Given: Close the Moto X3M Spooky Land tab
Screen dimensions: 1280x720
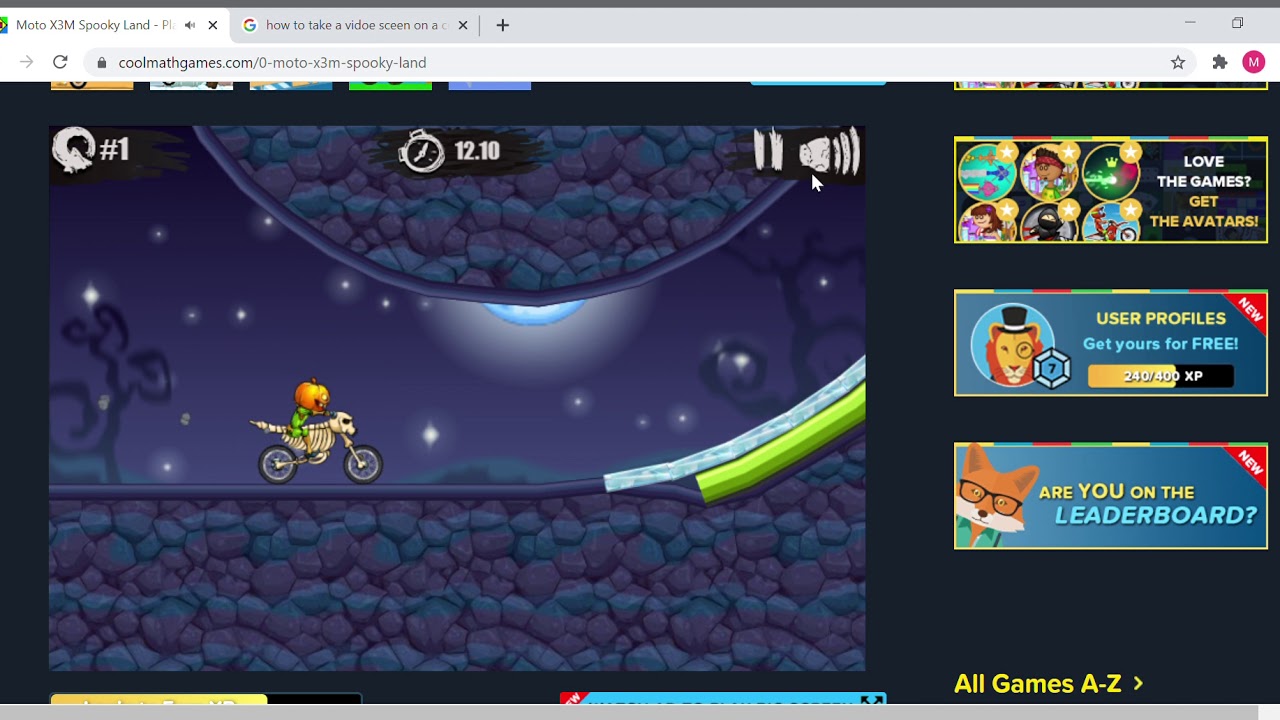Looking at the screenshot, I should (x=212, y=25).
